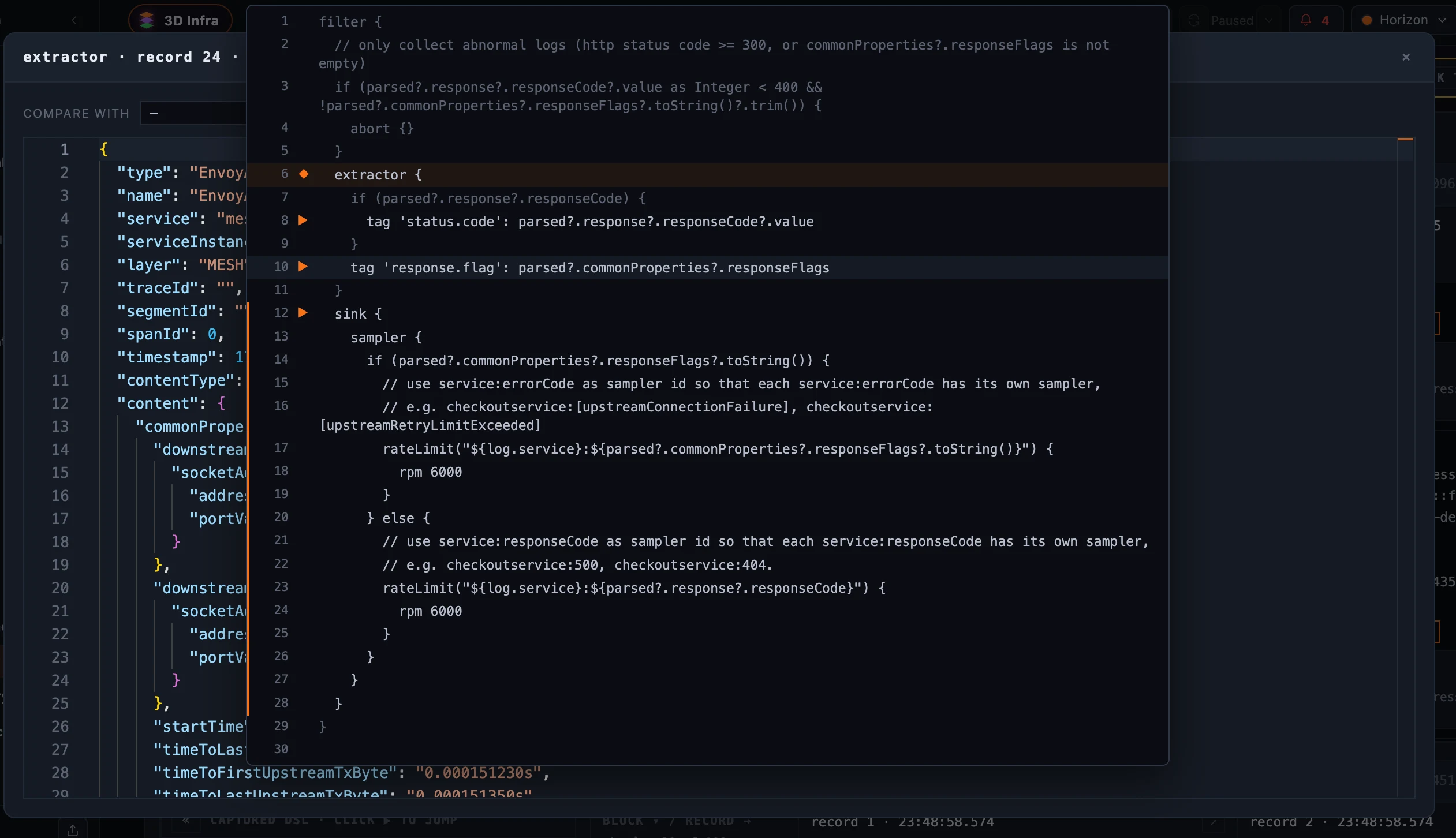Click the first 'rpm 6000' on line 18
The image size is (1456, 838).
click(x=430, y=472)
